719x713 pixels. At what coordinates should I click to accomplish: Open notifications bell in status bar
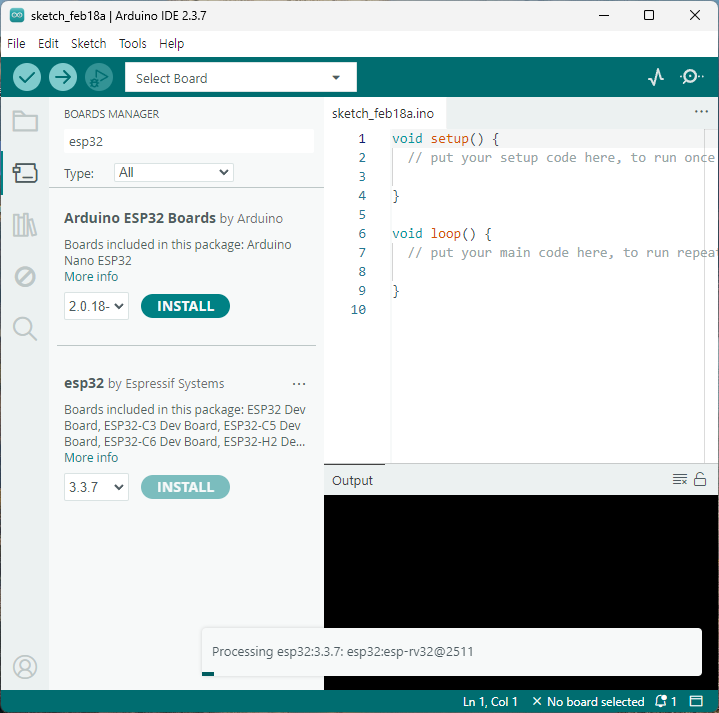666,702
